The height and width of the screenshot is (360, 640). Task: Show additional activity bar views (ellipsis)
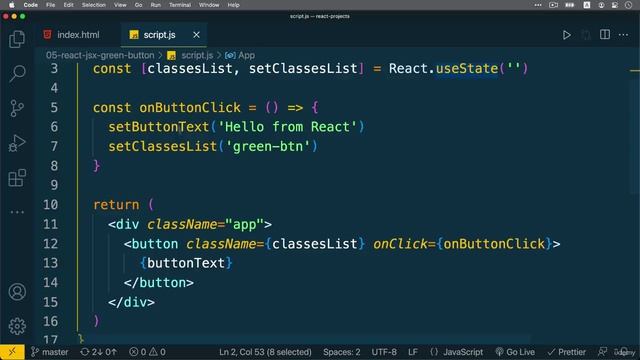tap(17, 212)
